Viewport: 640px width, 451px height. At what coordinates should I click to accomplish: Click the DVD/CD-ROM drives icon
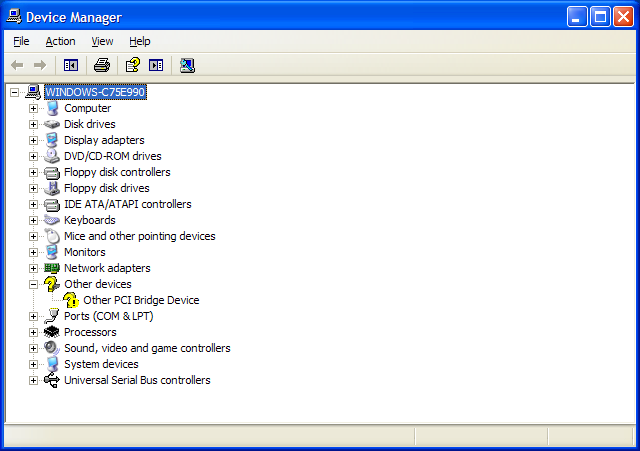coord(52,156)
